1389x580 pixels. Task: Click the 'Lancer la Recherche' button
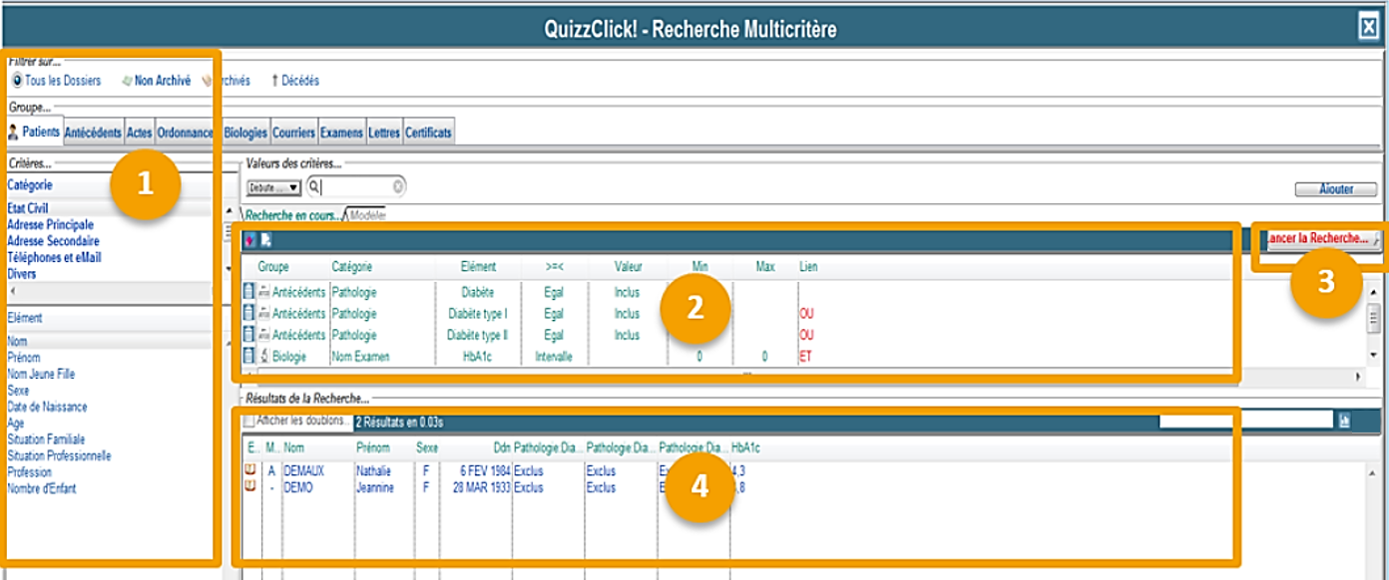[x=1319, y=239]
